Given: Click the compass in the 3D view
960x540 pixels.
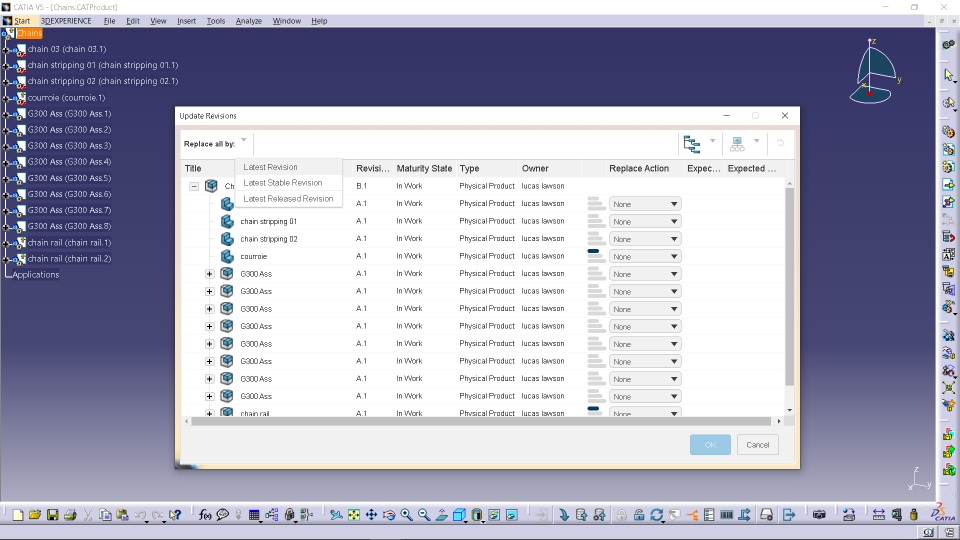Looking at the screenshot, I should click(x=872, y=72).
